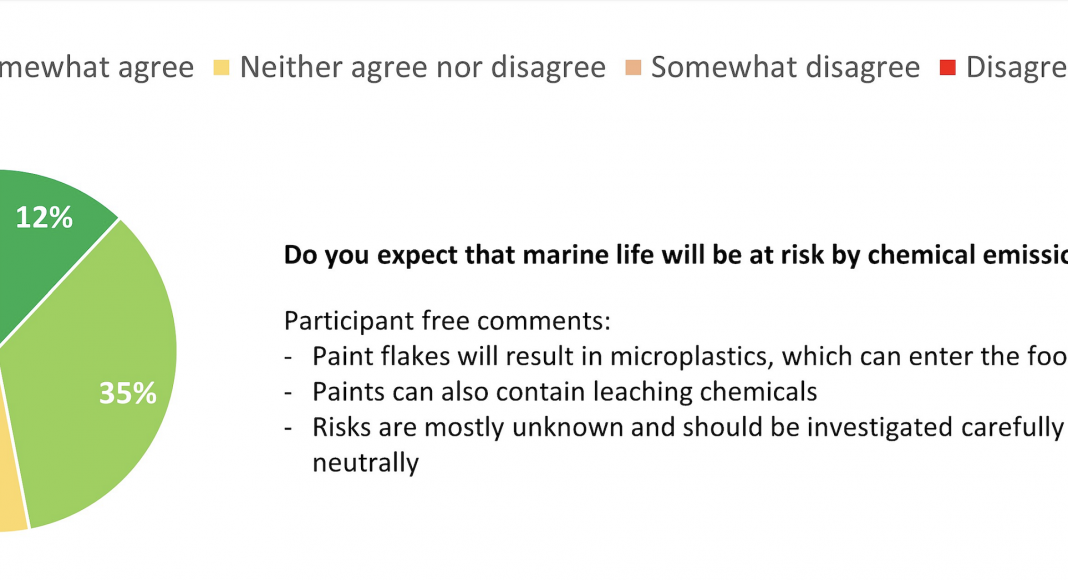Click the red Disagree legend swatch
This screenshot has height=580, width=1068.
tap(947, 67)
